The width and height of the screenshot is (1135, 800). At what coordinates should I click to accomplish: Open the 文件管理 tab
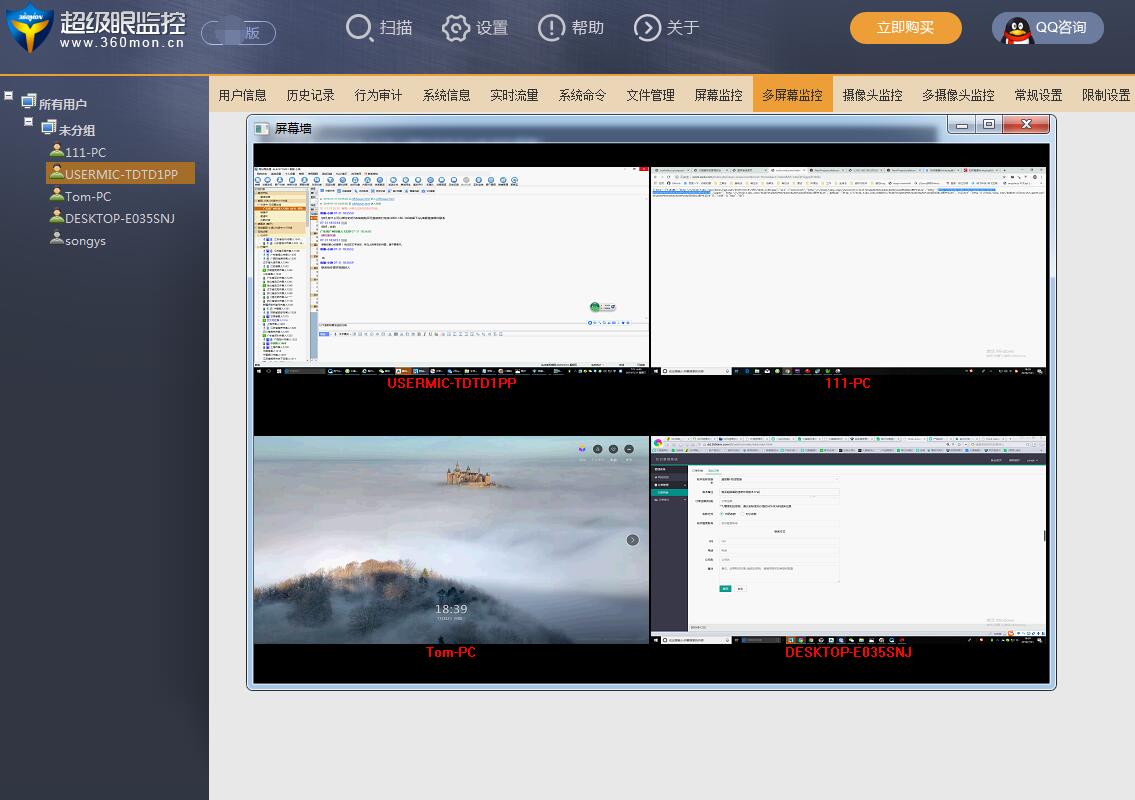pyautogui.click(x=650, y=95)
